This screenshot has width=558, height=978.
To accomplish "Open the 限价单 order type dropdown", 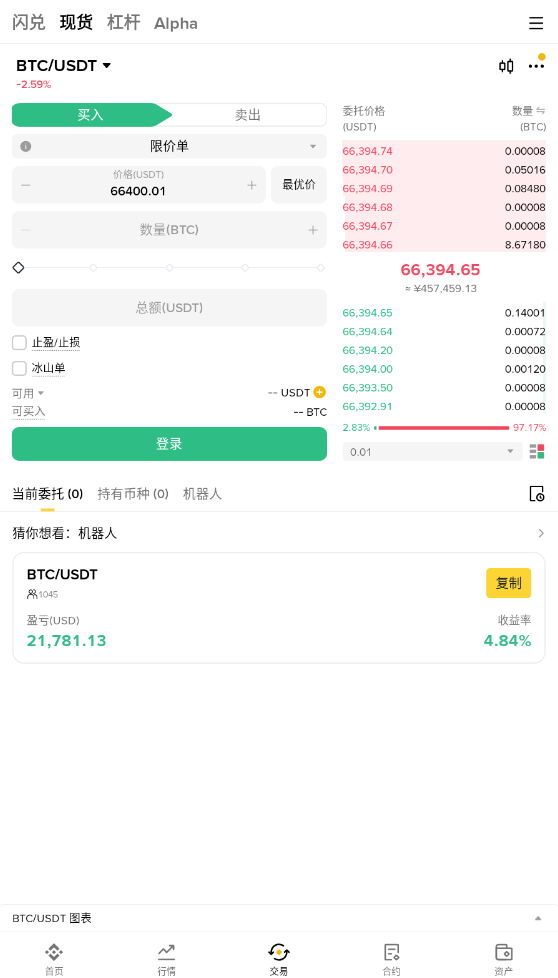I will [169, 147].
